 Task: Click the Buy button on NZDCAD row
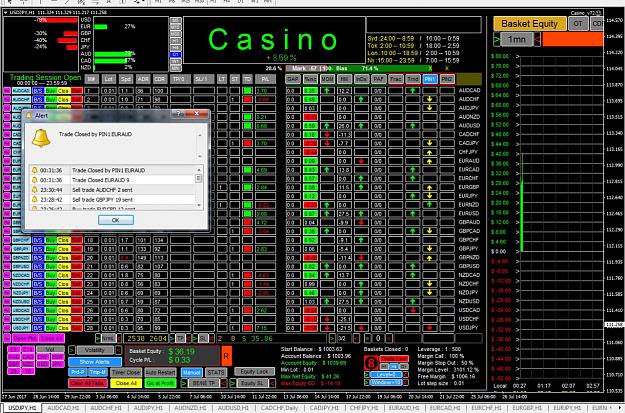51,275
